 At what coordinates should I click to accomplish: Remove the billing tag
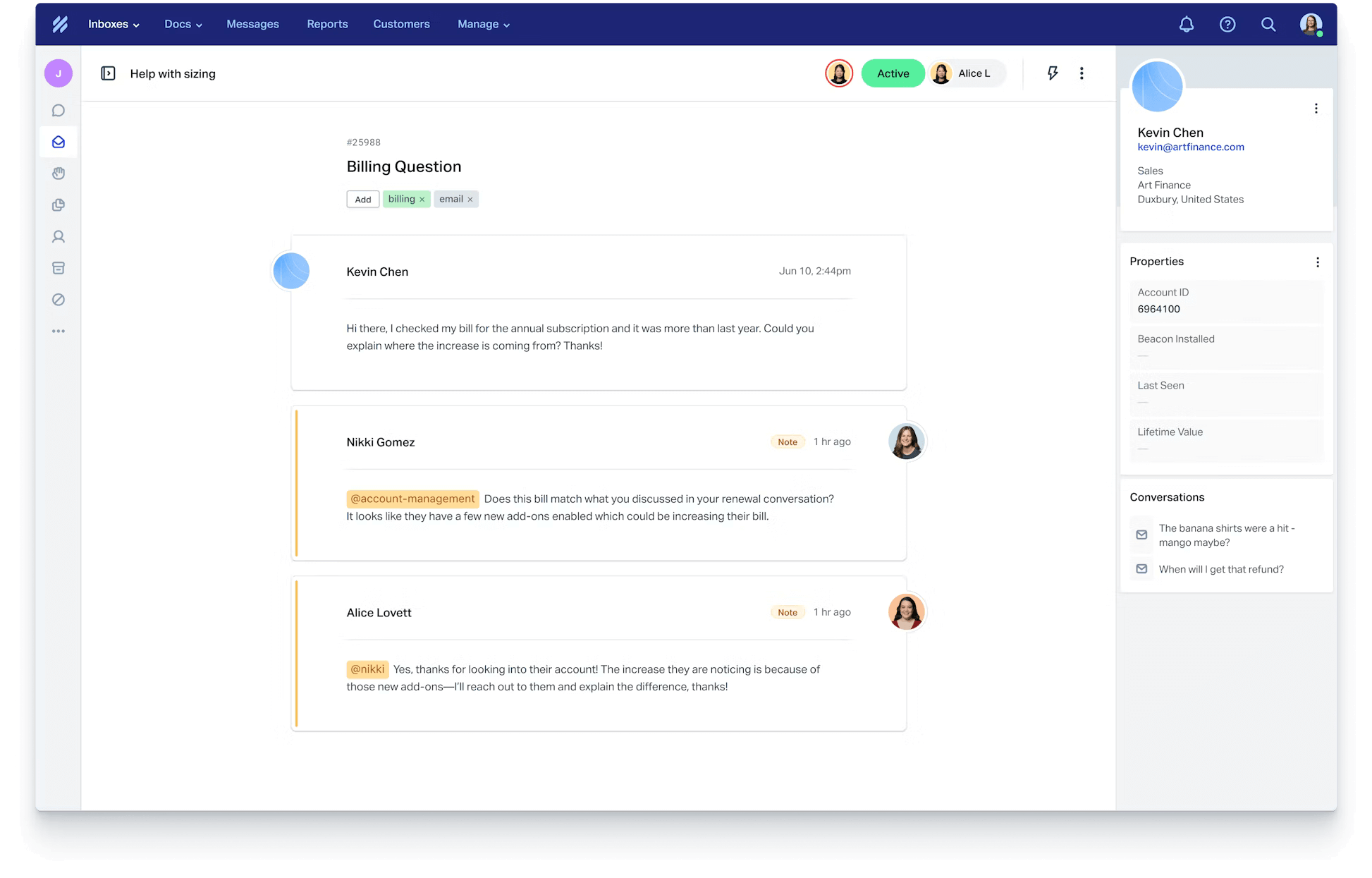(x=422, y=200)
